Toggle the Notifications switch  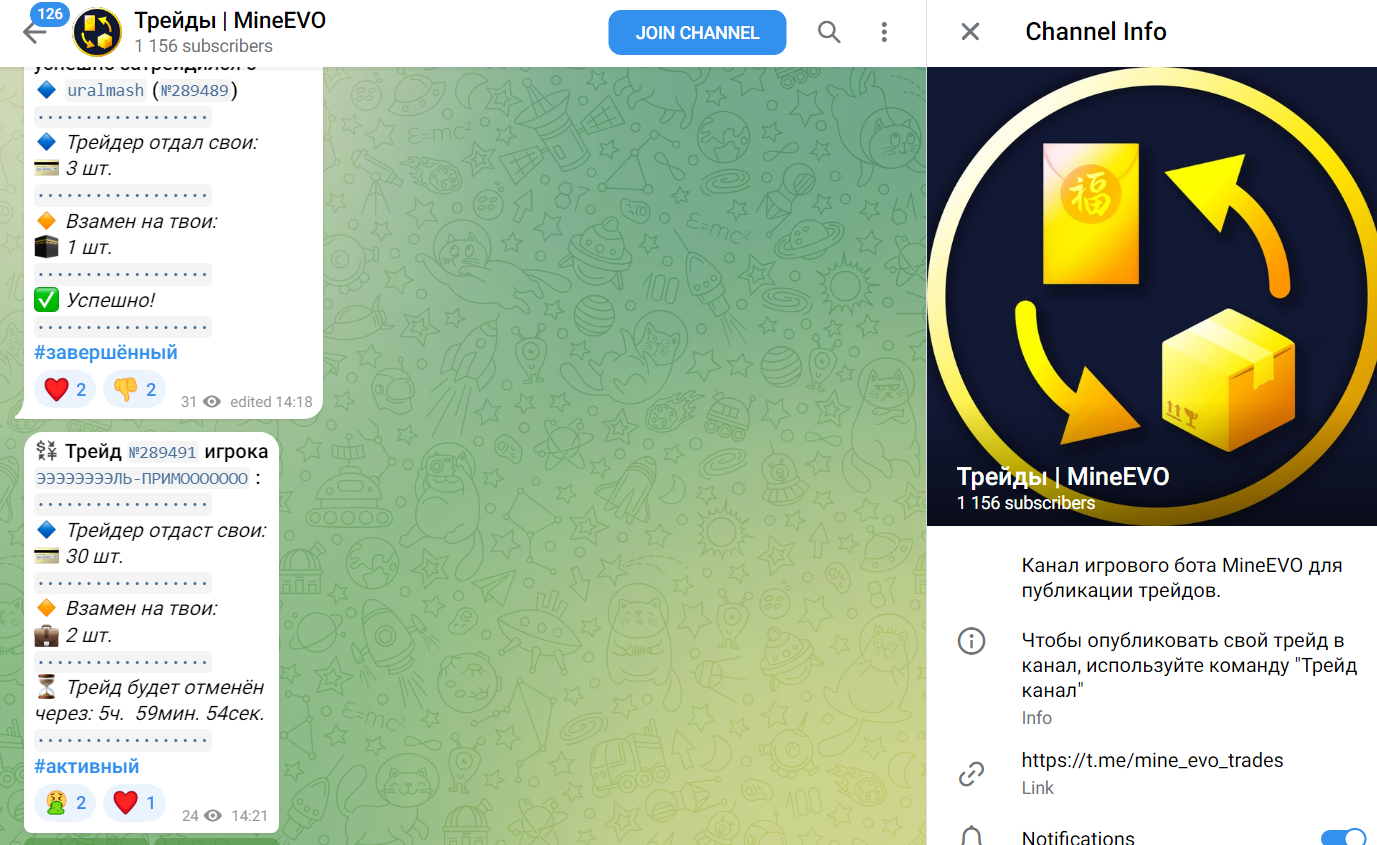coord(1343,837)
